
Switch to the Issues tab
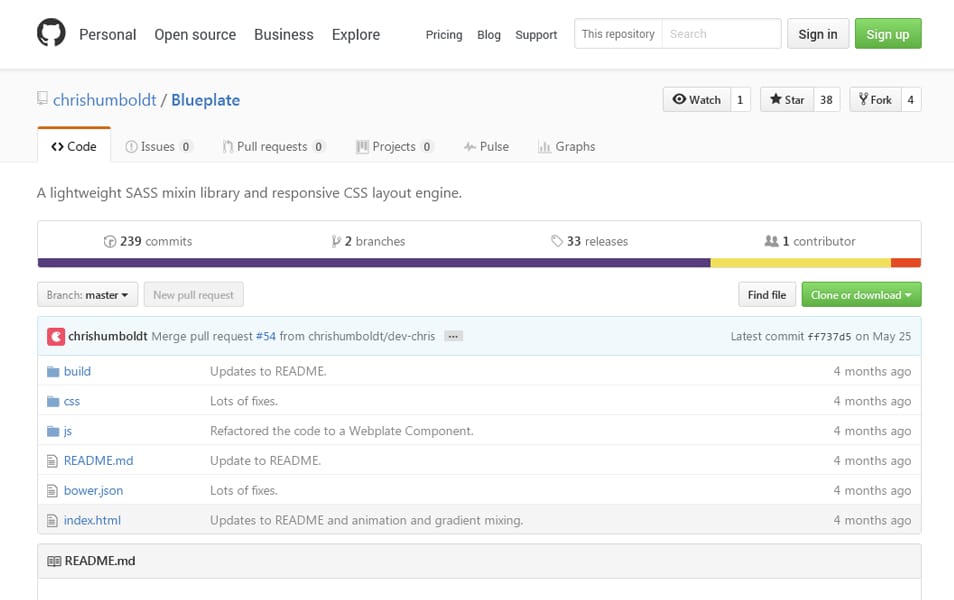pyautogui.click(x=159, y=147)
